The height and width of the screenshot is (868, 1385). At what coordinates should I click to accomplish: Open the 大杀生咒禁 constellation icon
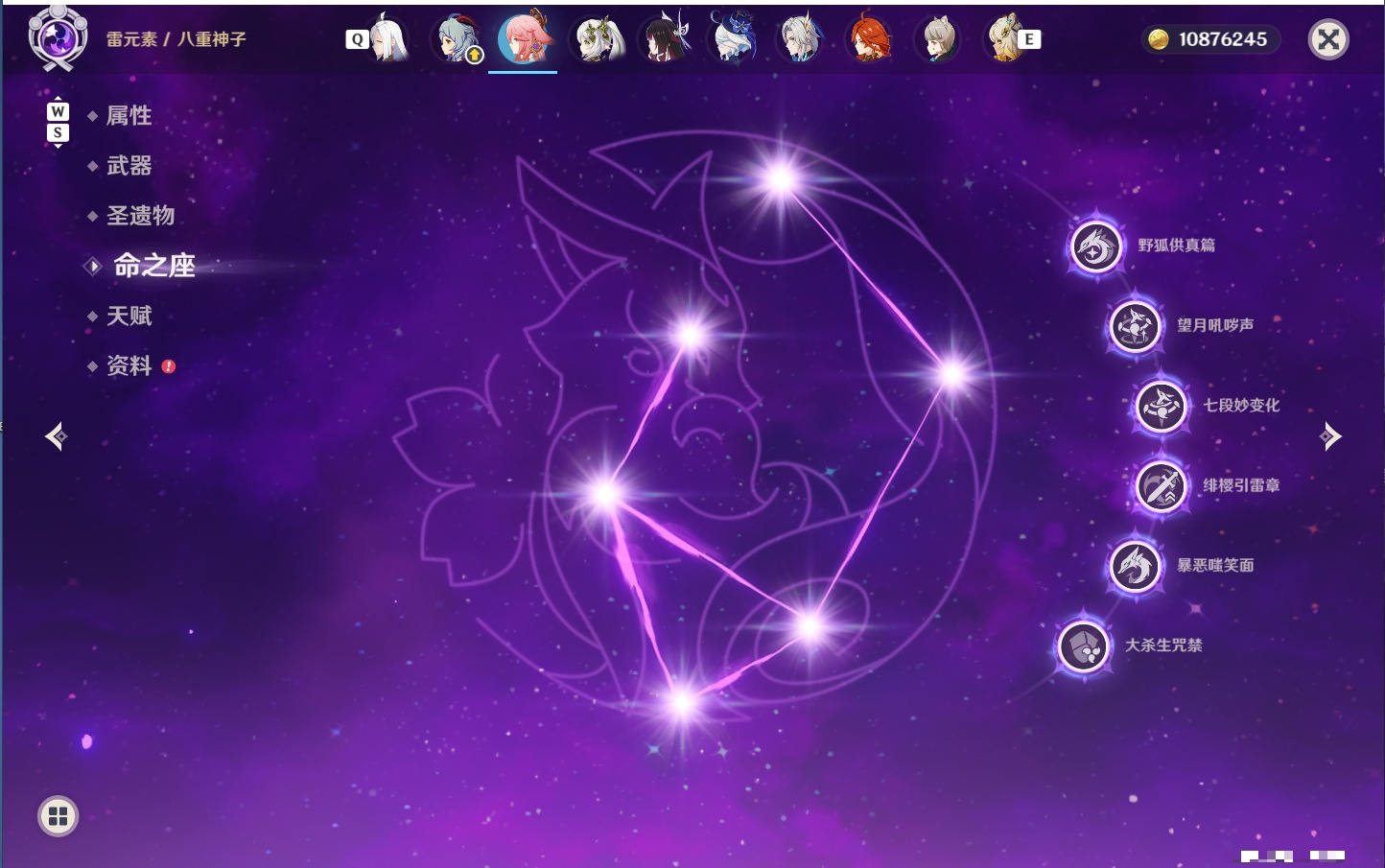tap(1084, 645)
